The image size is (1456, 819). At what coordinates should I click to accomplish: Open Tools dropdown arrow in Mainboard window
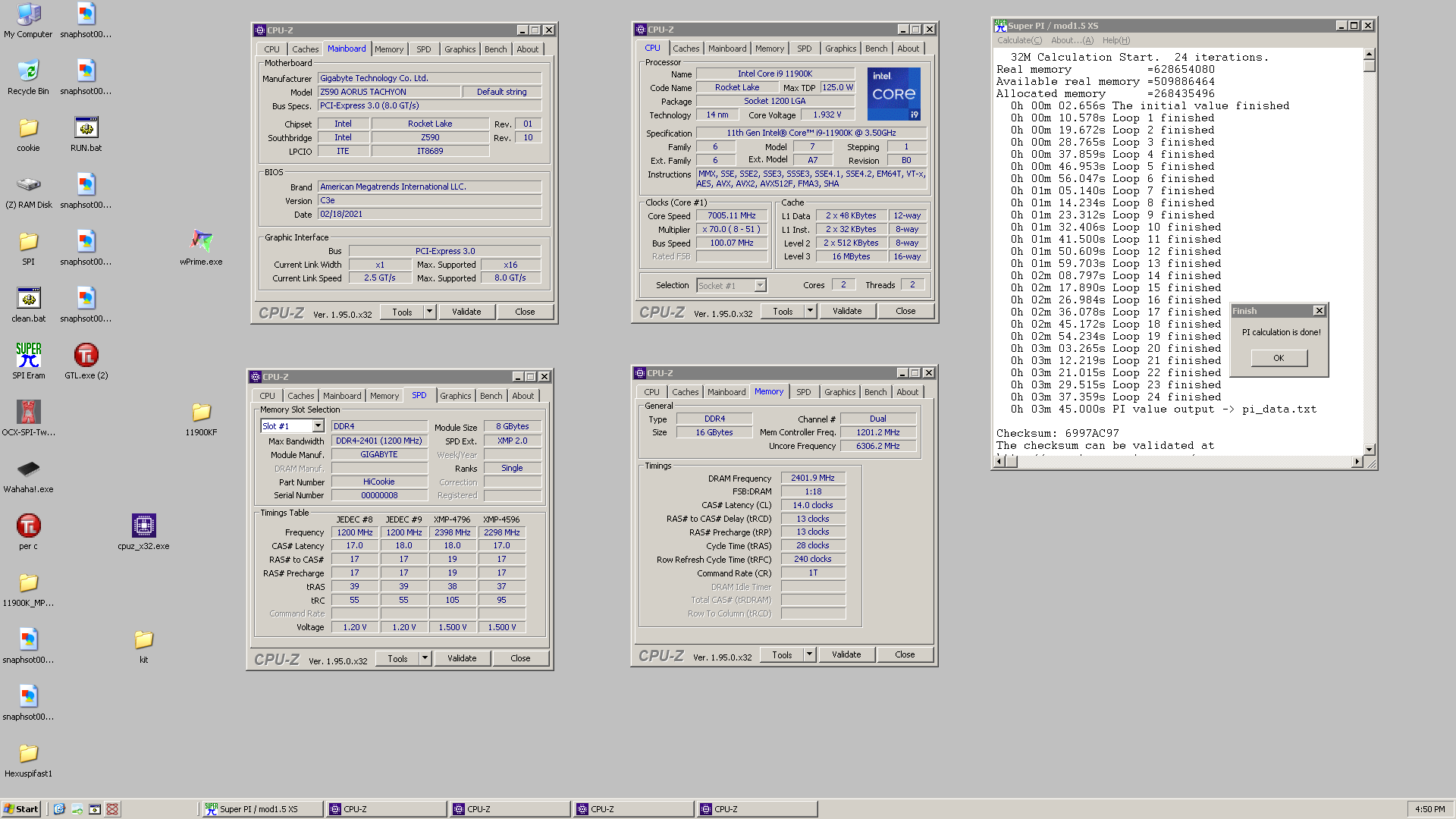429,312
